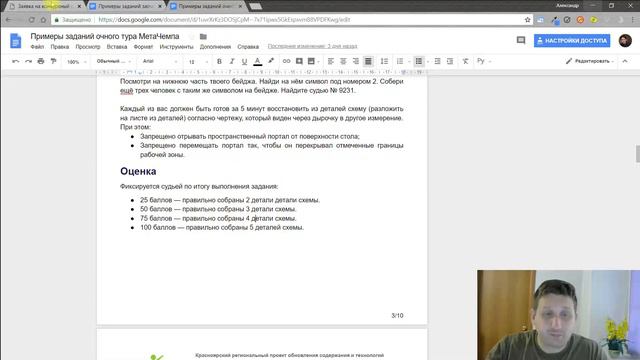Viewport: 640px width, 360px height.
Task: Open a new browser tab
Action: [256, 6]
